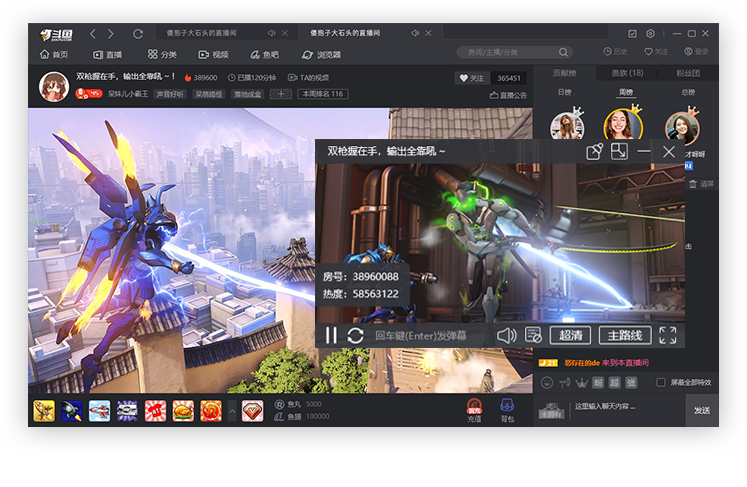Click the bronze-crowned contributor avatar
This screenshot has height=487, width=747.
pos(682,126)
